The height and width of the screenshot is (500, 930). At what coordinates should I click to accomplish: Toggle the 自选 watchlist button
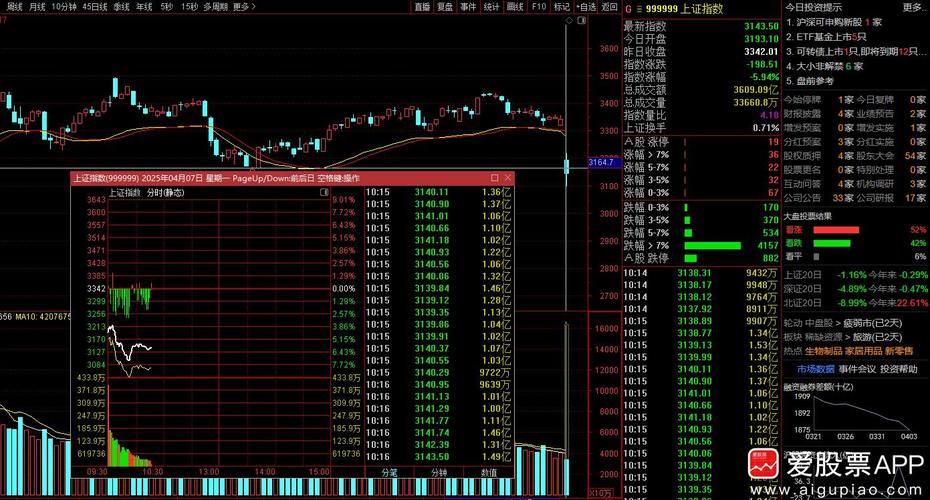(x=584, y=6)
